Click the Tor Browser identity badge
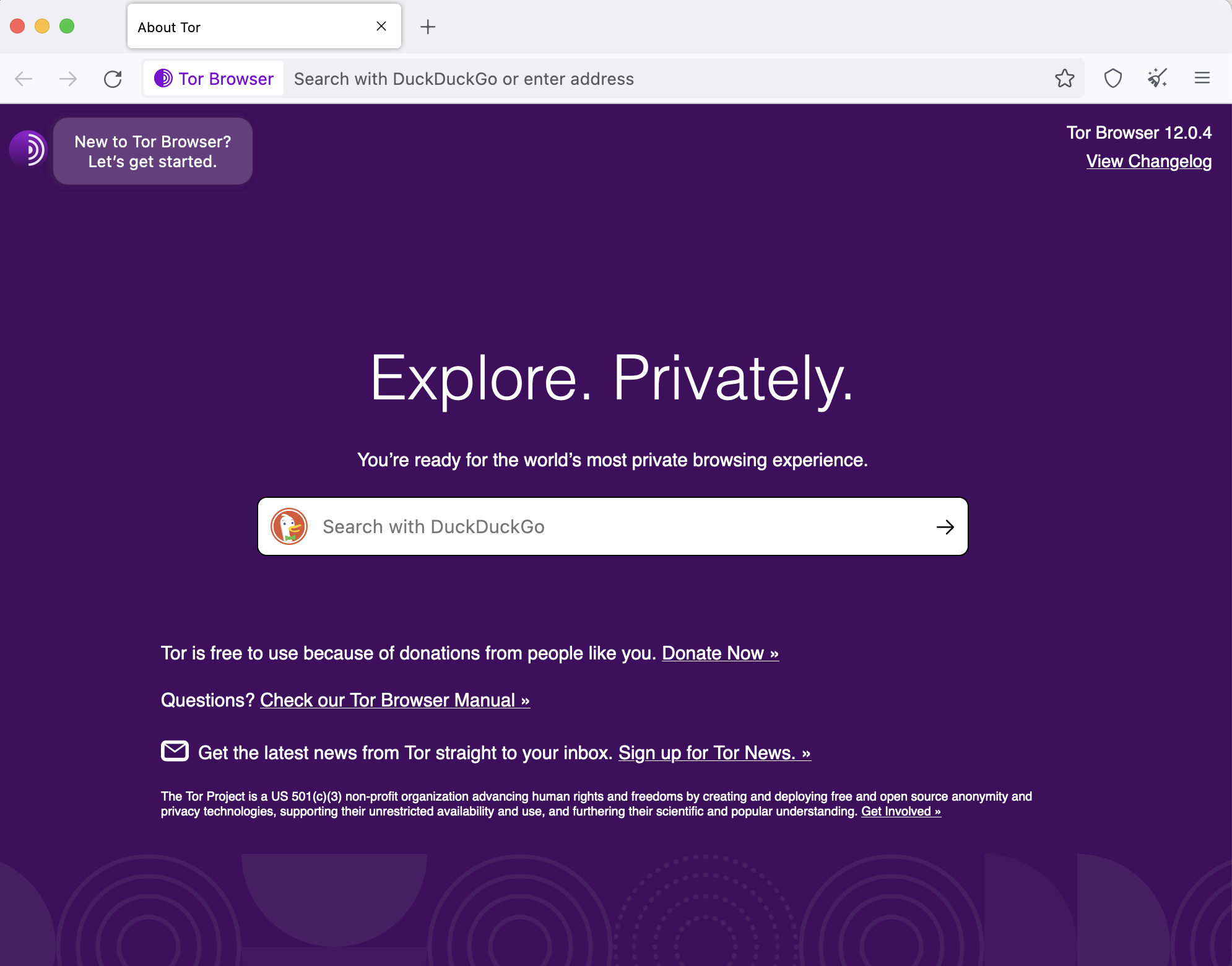1232x966 pixels. pos(214,79)
